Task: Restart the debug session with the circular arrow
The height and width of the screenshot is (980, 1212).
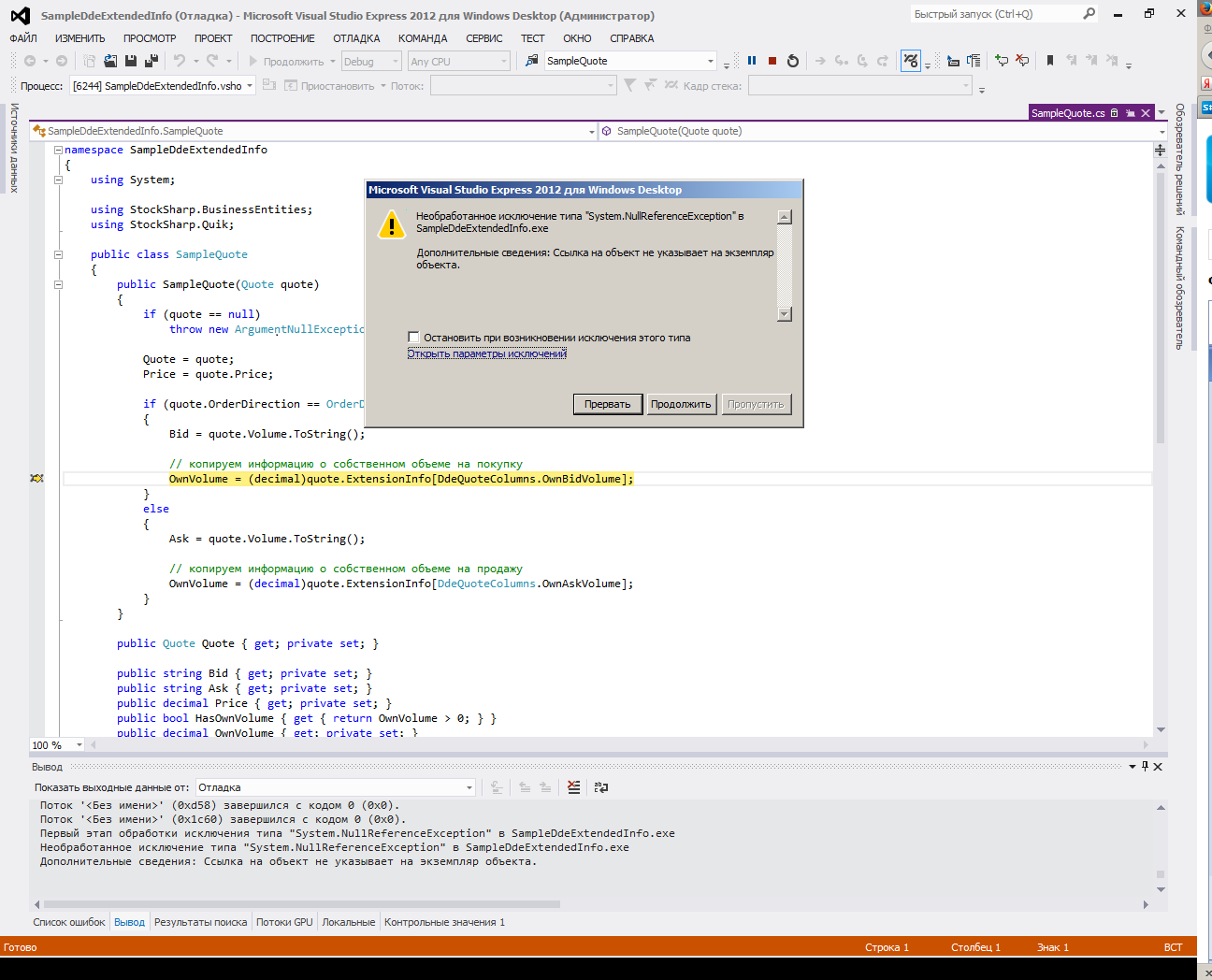Action: coord(793,61)
